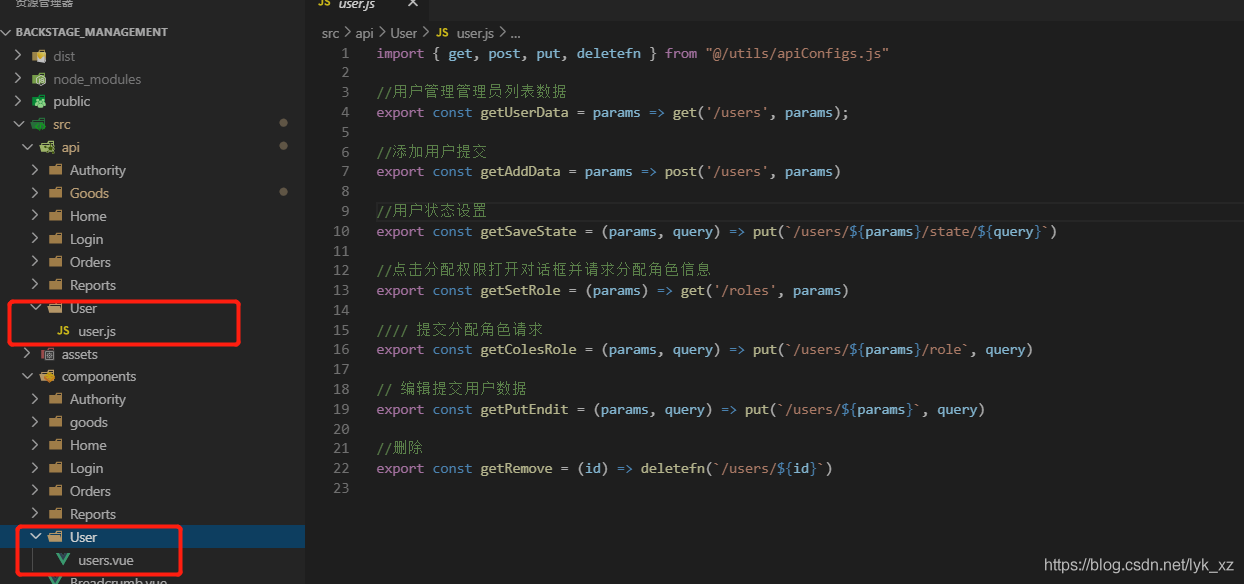Screen dimensions: 1244x584
Task: Click the public folder icon
Action: coord(39,101)
